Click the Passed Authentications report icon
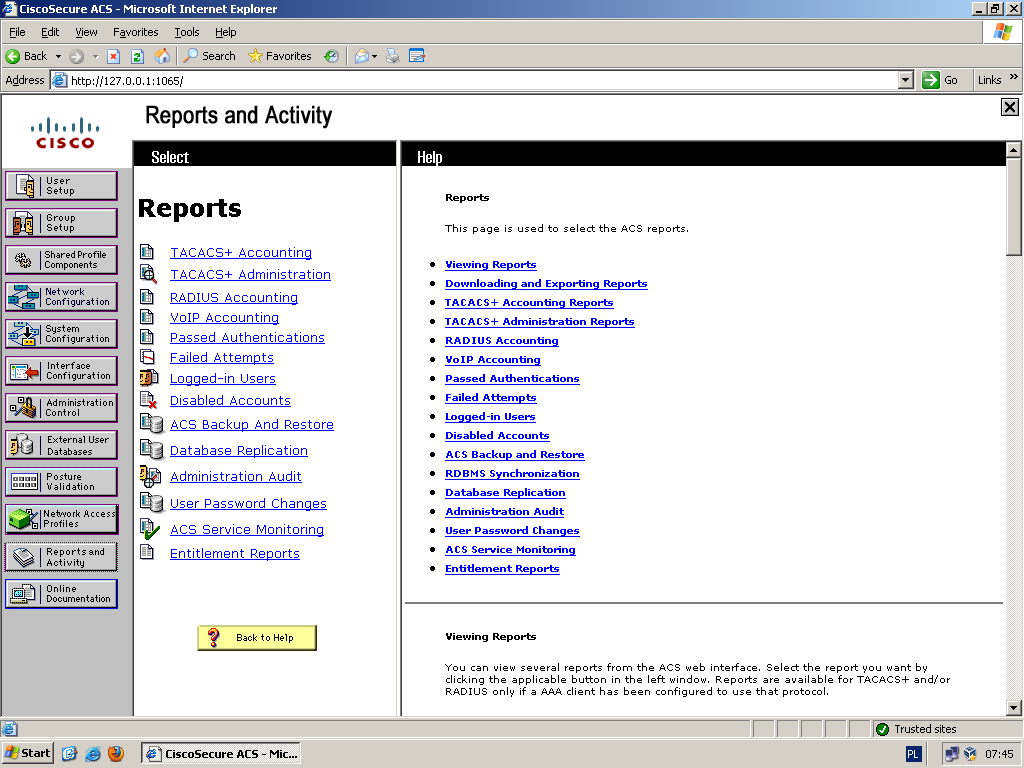The image size is (1024, 768). pyautogui.click(x=147, y=337)
